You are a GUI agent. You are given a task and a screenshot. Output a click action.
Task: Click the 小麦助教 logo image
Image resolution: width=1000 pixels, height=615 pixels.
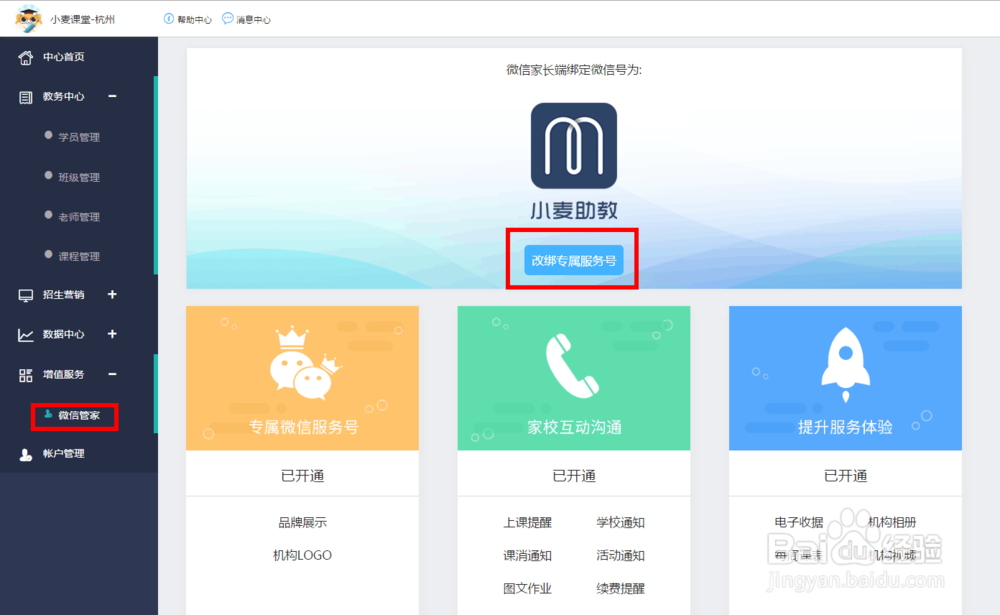pos(573,148)
